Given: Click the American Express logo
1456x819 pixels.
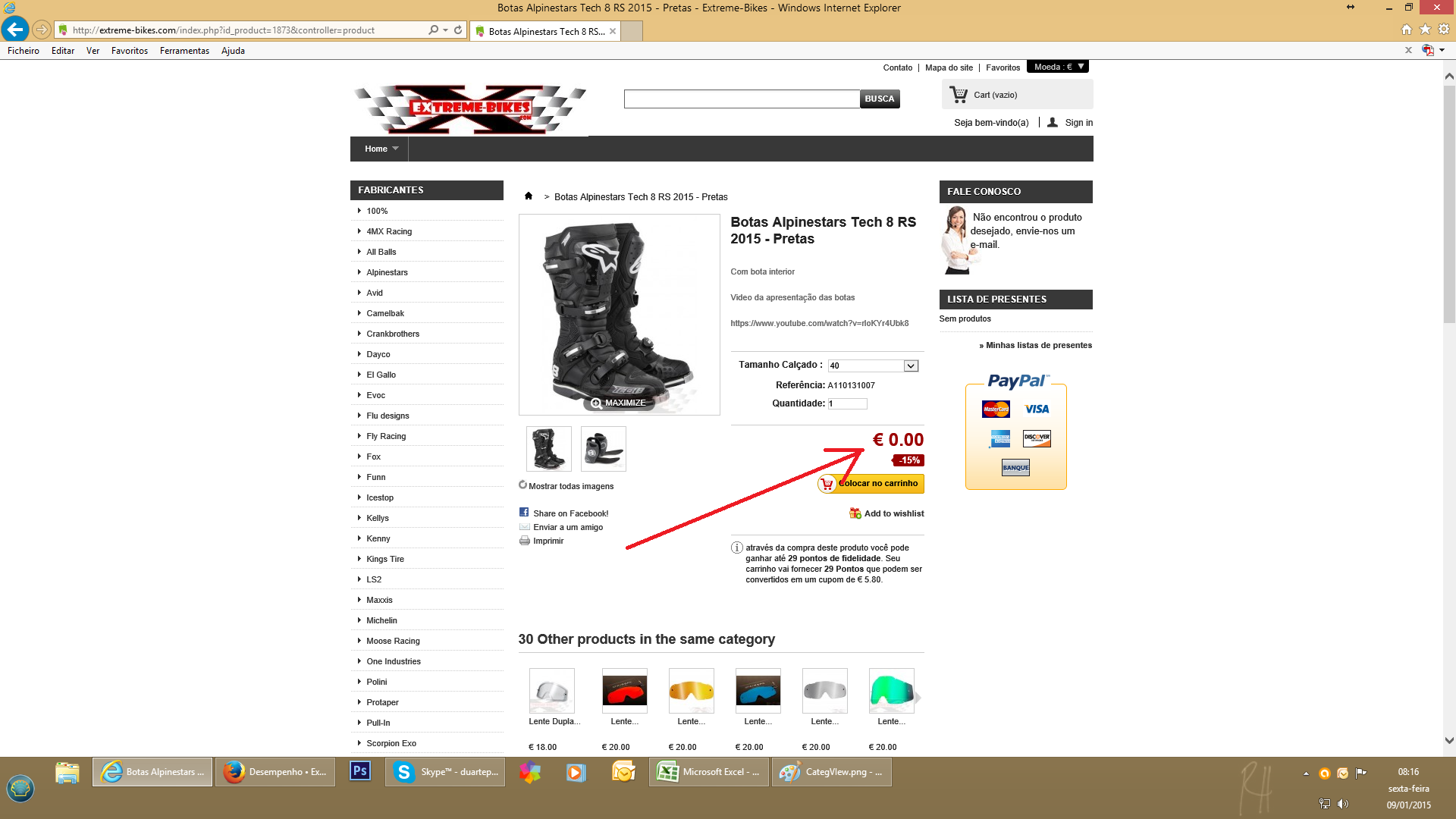Looking at the screenshot, I should pos(1000,439).
